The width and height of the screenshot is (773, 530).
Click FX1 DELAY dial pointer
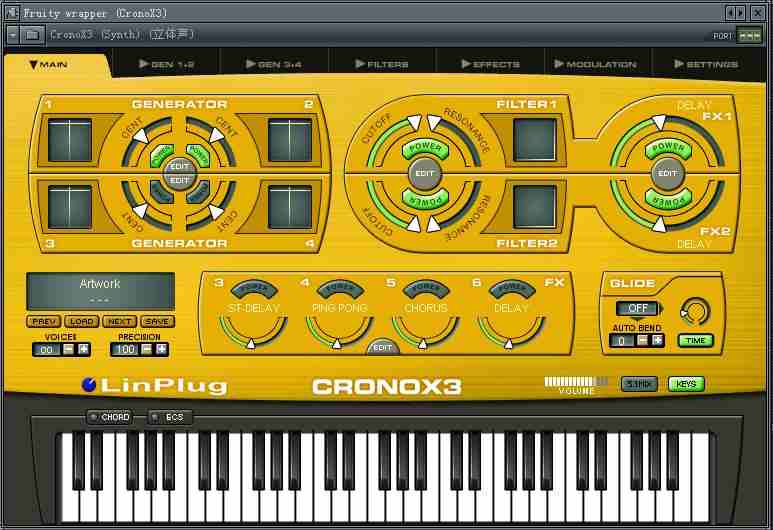(659, 121)
